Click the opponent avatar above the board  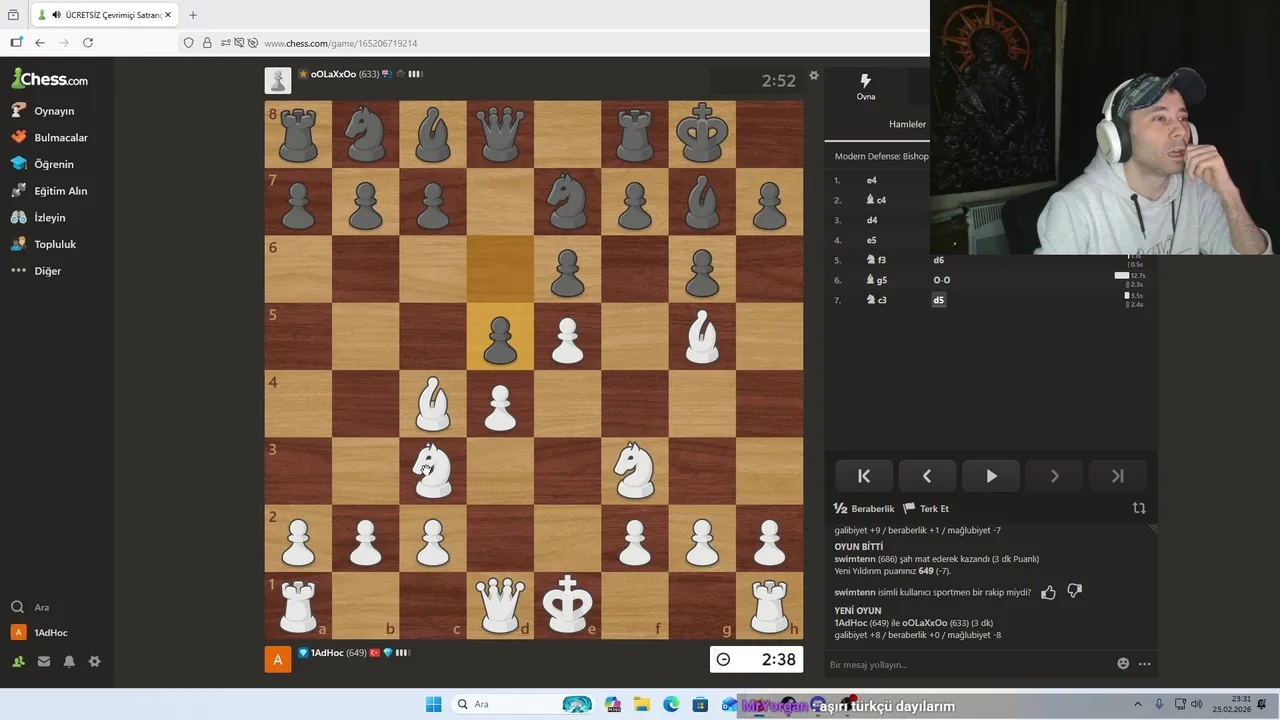[x=278, y=80]
